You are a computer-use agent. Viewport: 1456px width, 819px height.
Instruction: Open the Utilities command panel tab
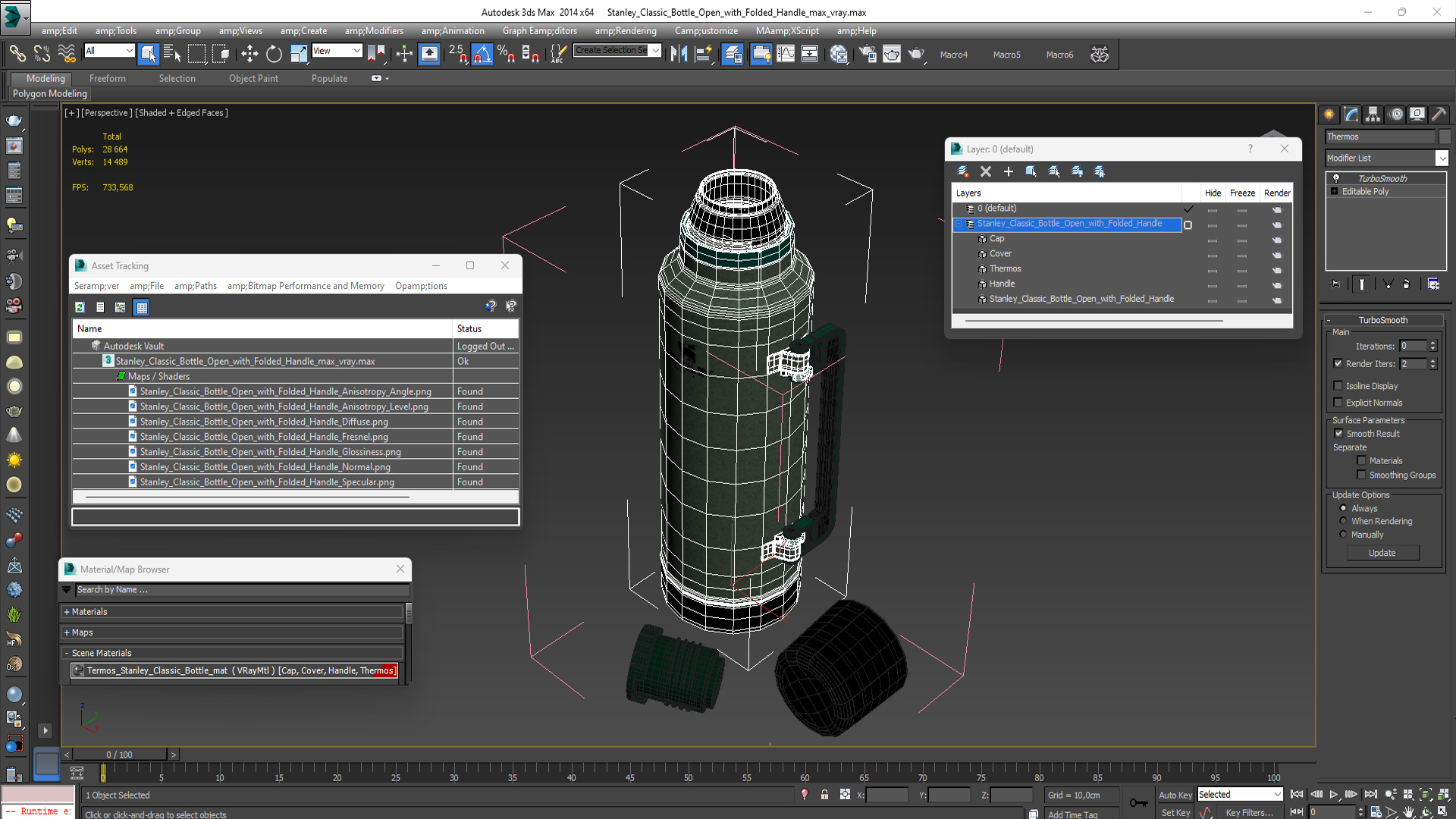click(1439, 115)
